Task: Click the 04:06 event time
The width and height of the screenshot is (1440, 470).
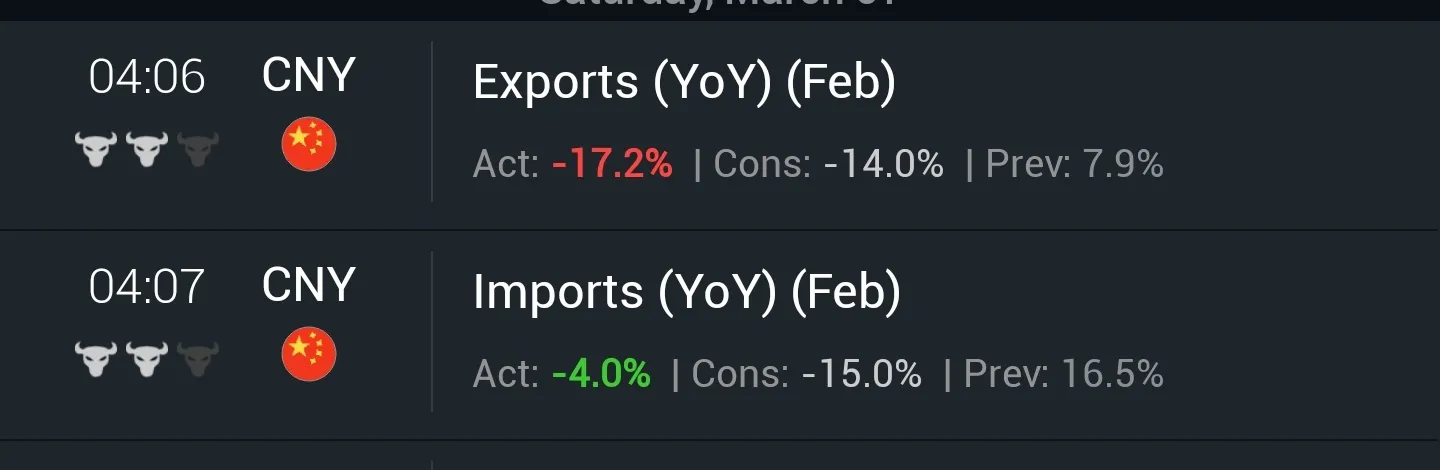Action: tap(147, 77)
